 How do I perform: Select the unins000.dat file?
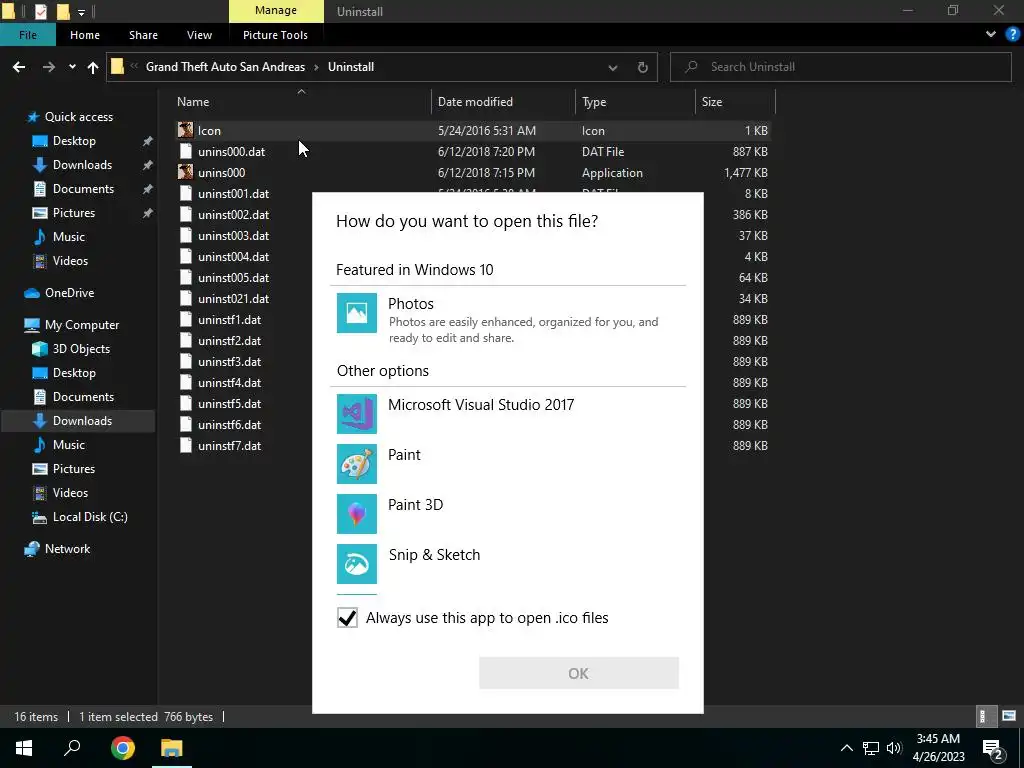[x=232, y=152]
